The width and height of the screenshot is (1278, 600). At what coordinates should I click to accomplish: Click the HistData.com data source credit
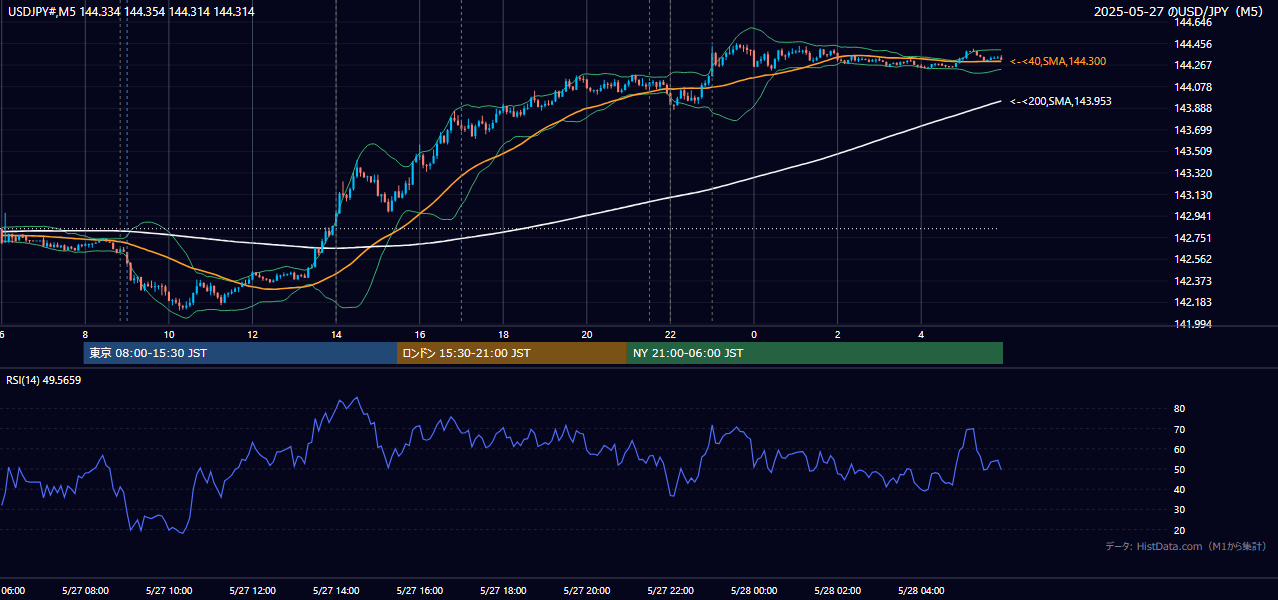coord(1186,547)
